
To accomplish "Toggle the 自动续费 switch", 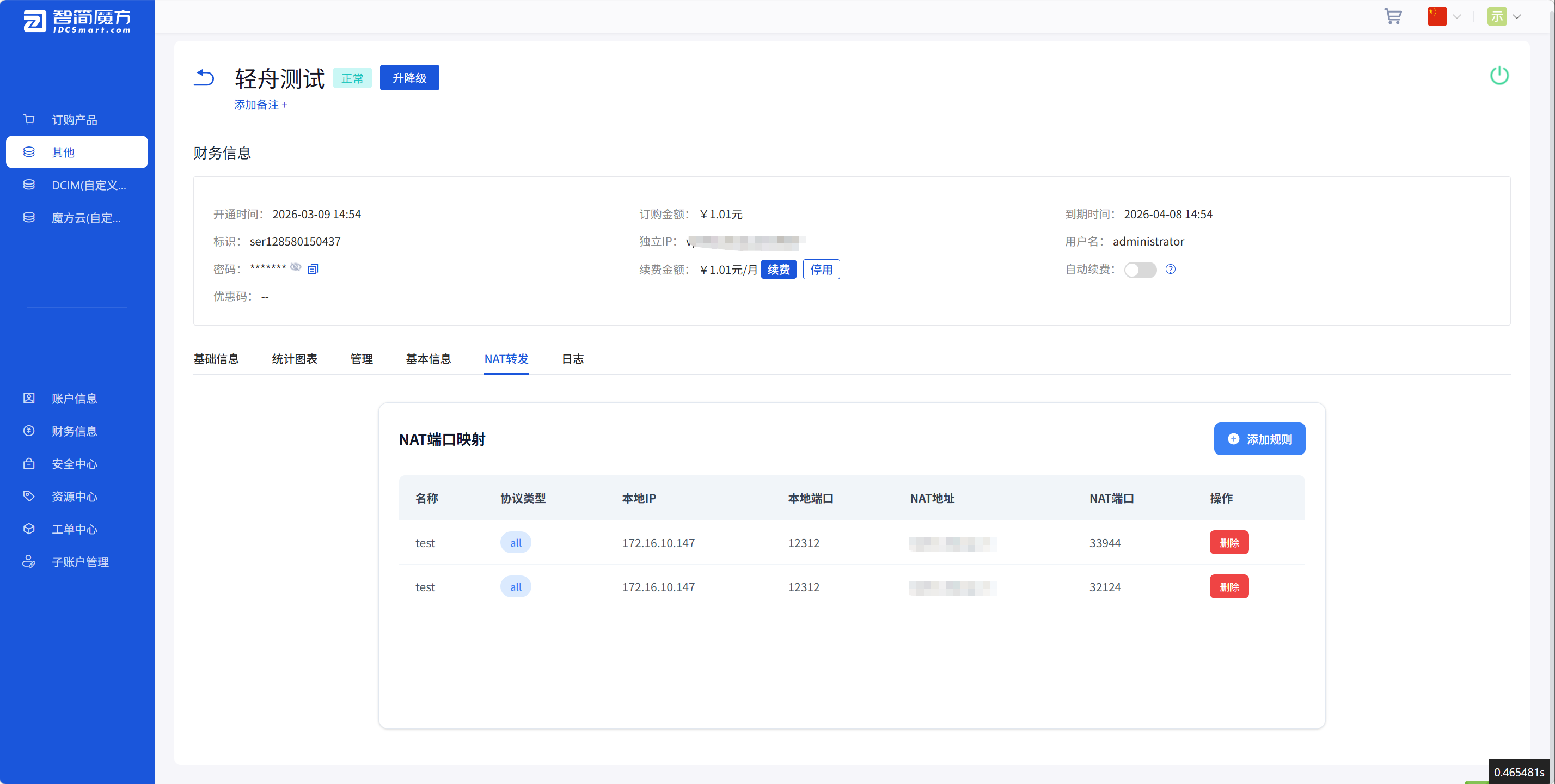I will [x=1140, y=269].
